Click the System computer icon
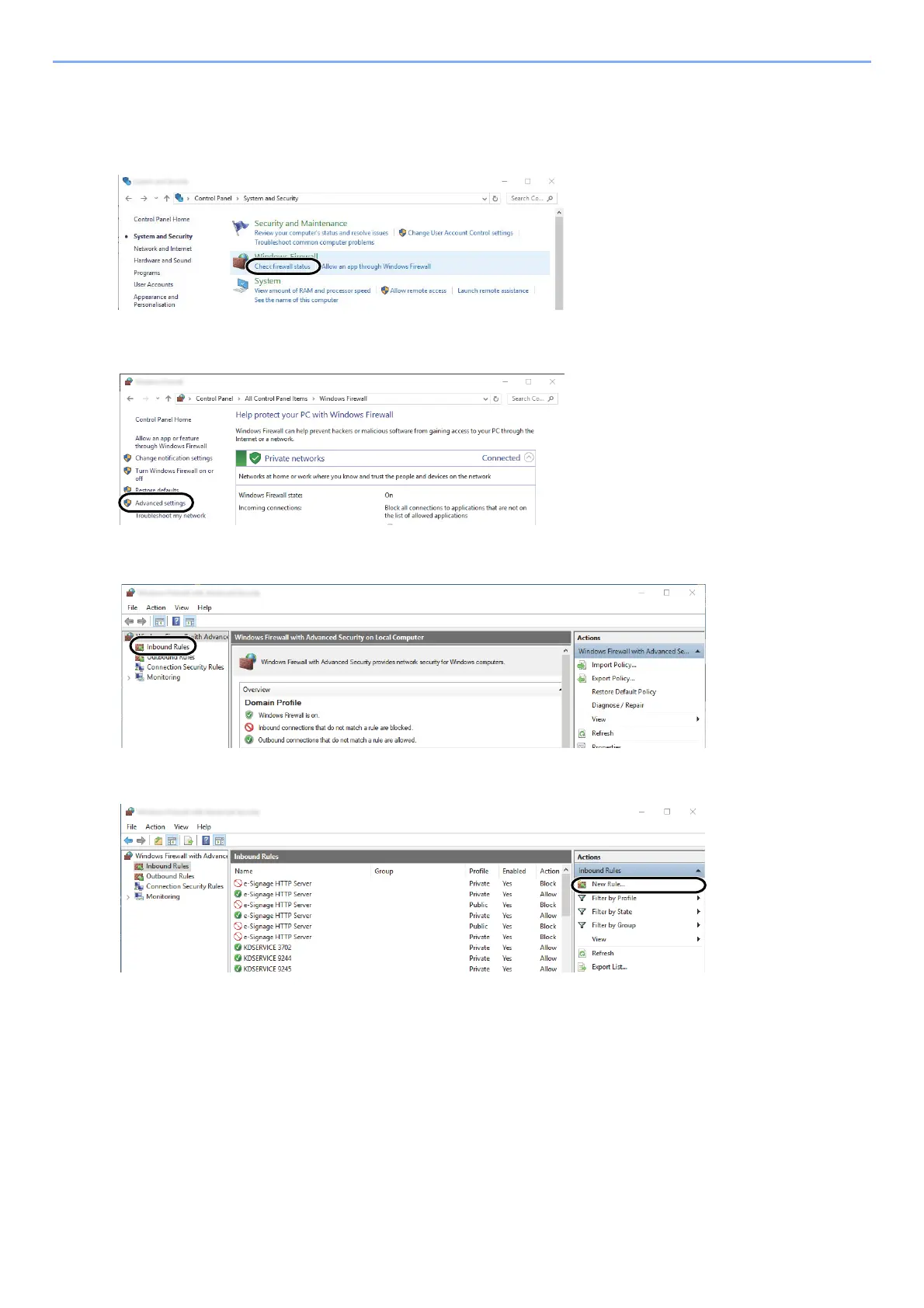 (241, 286)
